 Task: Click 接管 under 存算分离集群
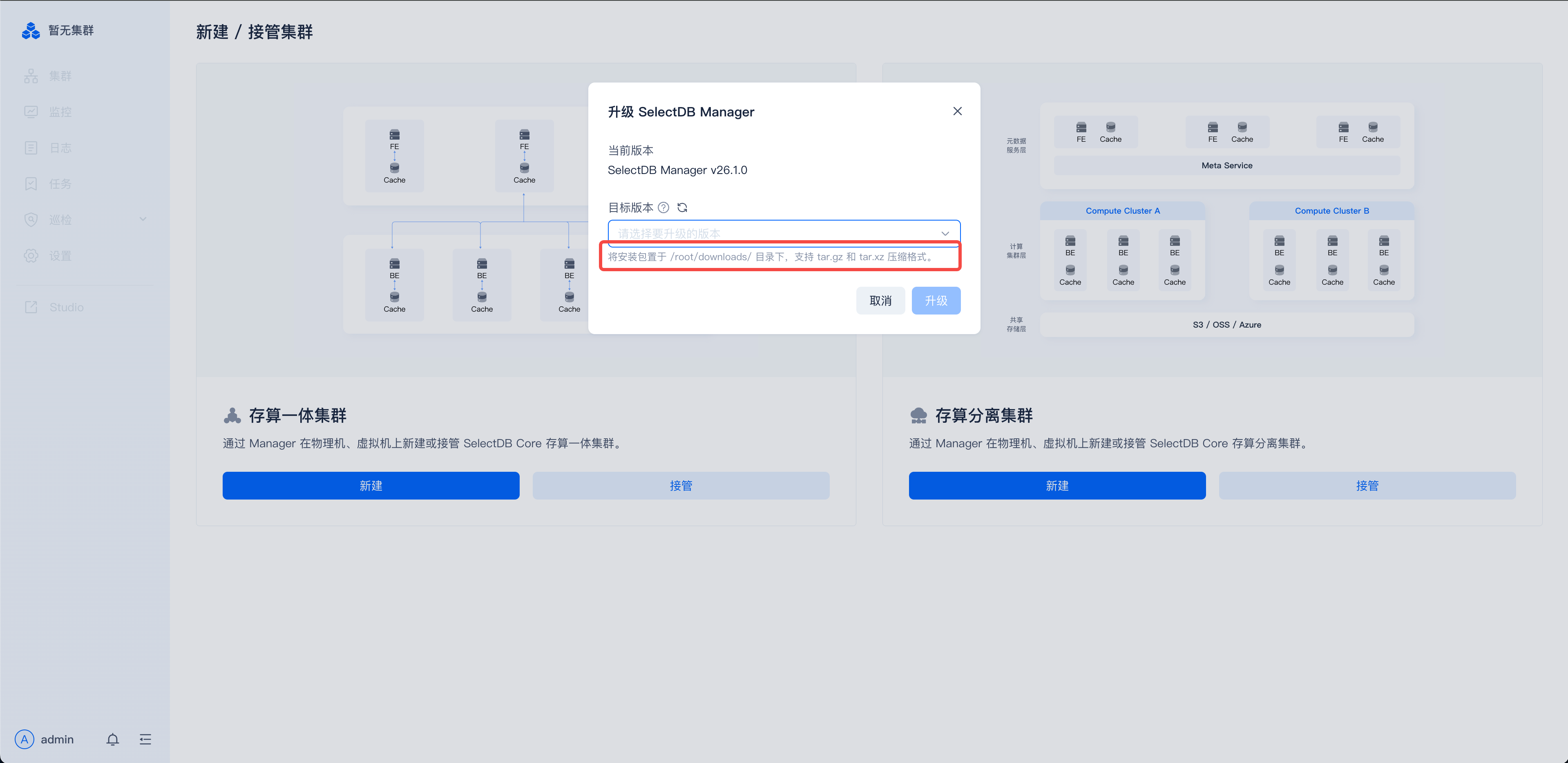point(1367,486)
